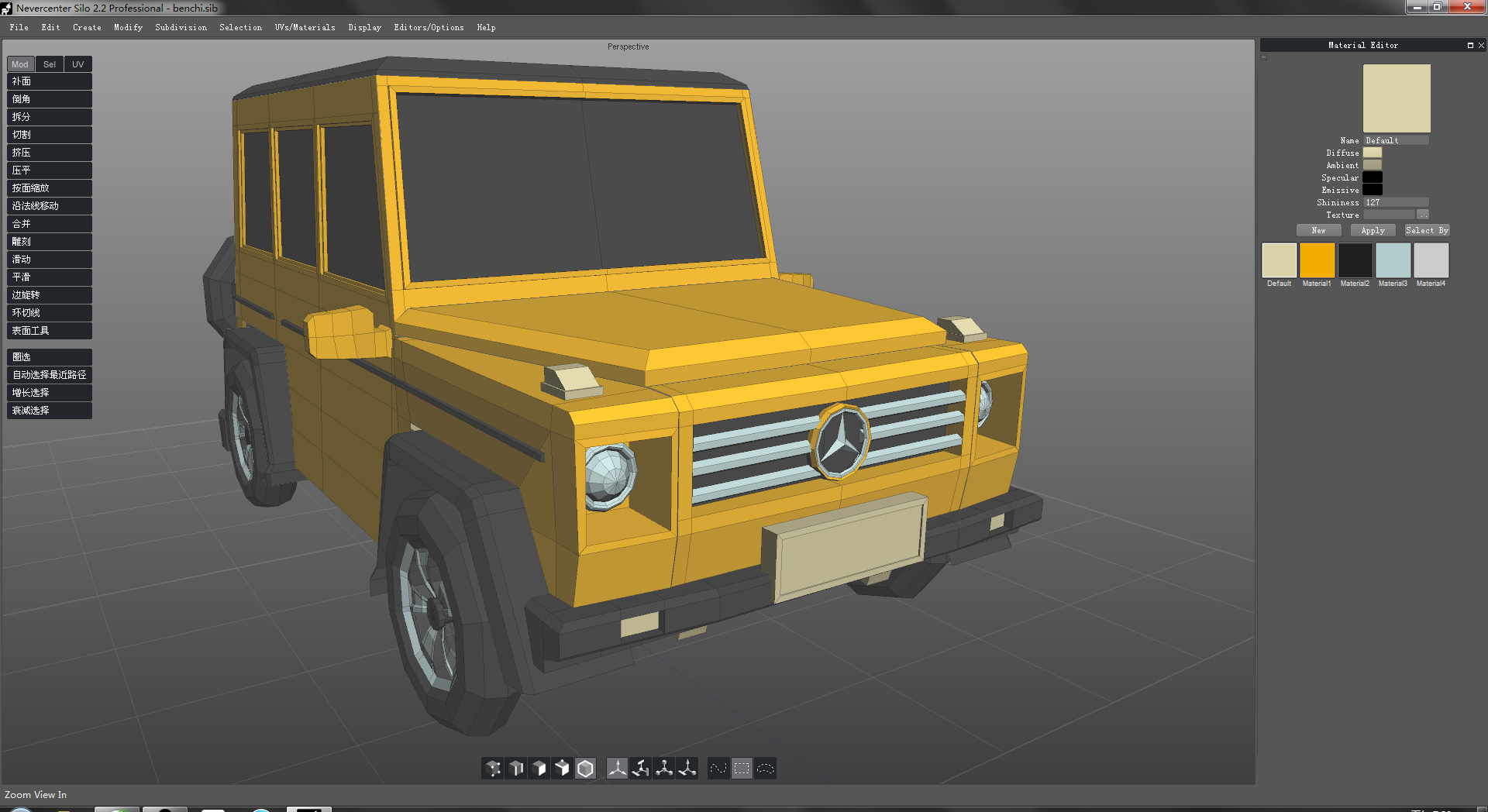Activate the rotate manipulator
Viewport: 1488px width, 812px height.
pos(641,769)
